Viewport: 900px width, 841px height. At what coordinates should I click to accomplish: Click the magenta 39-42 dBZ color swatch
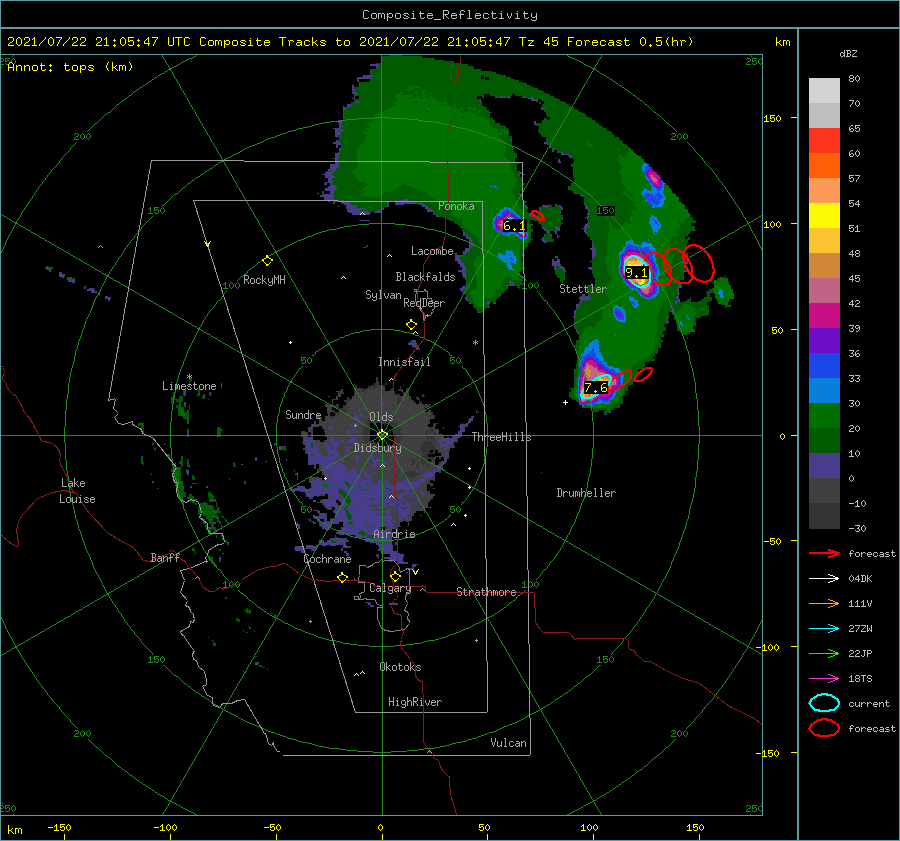tap(824, 316)
